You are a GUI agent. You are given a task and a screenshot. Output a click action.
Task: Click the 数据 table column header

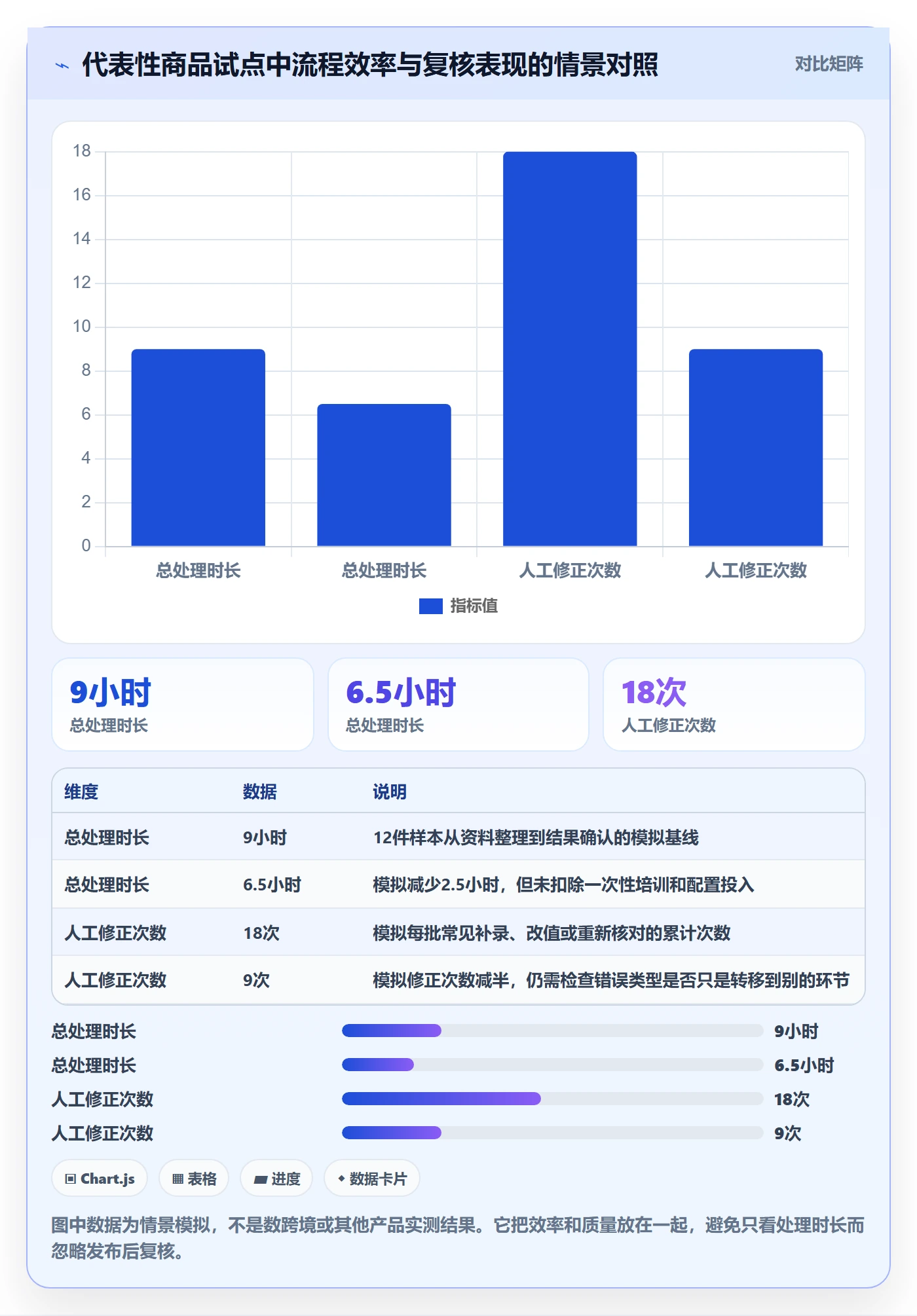point(260,792)
